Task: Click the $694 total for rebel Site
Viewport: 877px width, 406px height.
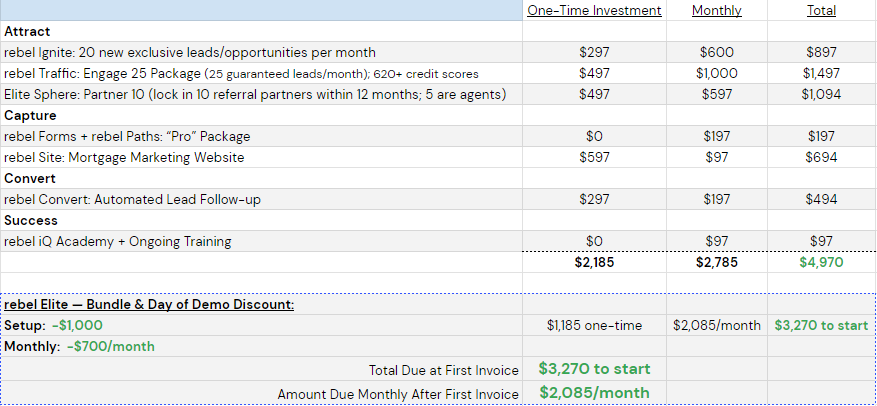Action: [821, 157]
